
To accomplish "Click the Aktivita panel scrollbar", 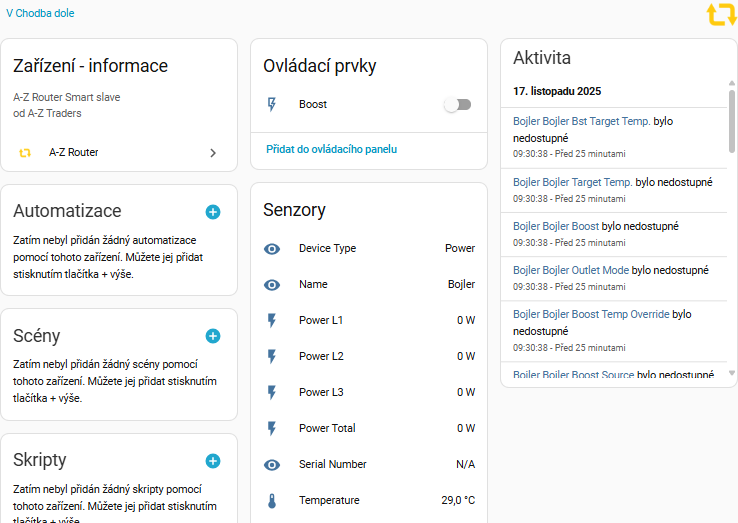I will pos(732,120).
